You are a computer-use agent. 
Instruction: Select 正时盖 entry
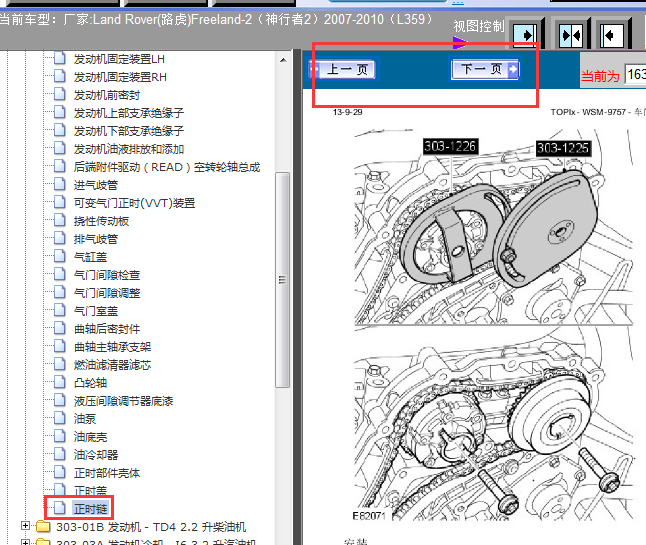(90, 490)
